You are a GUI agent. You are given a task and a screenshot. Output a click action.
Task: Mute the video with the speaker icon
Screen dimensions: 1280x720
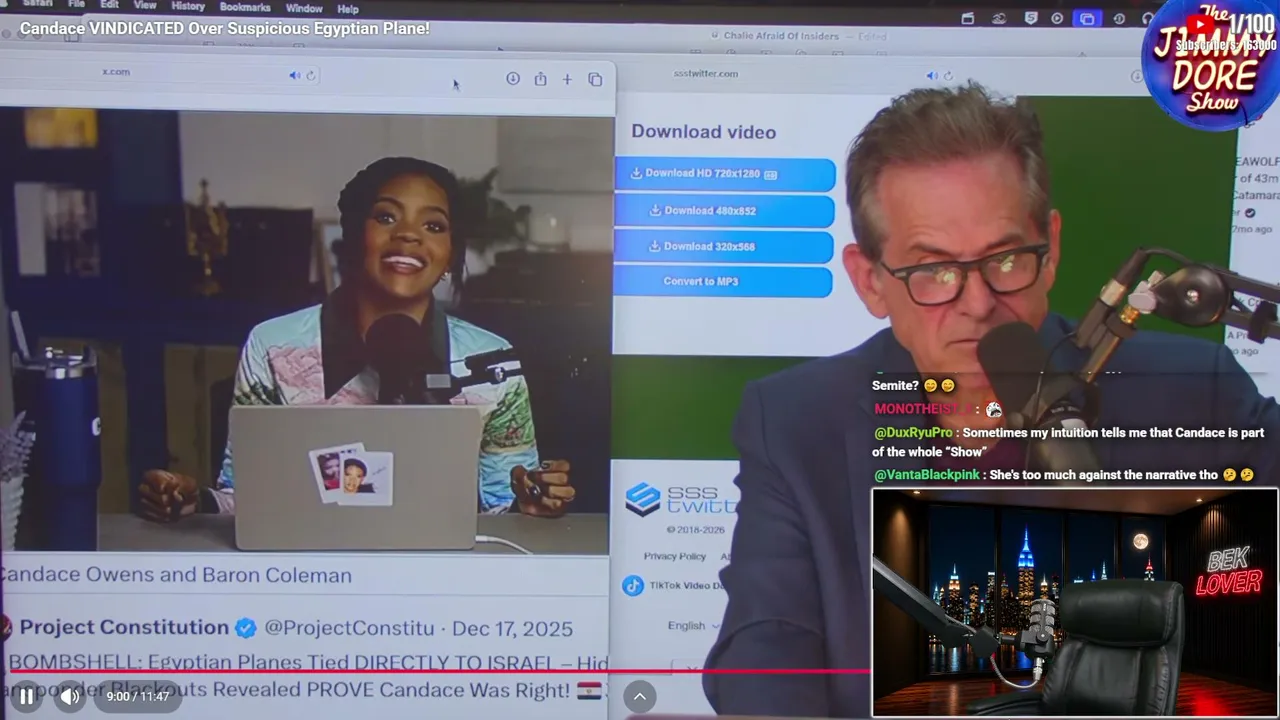pyautogui.click(x=69, y=696)
